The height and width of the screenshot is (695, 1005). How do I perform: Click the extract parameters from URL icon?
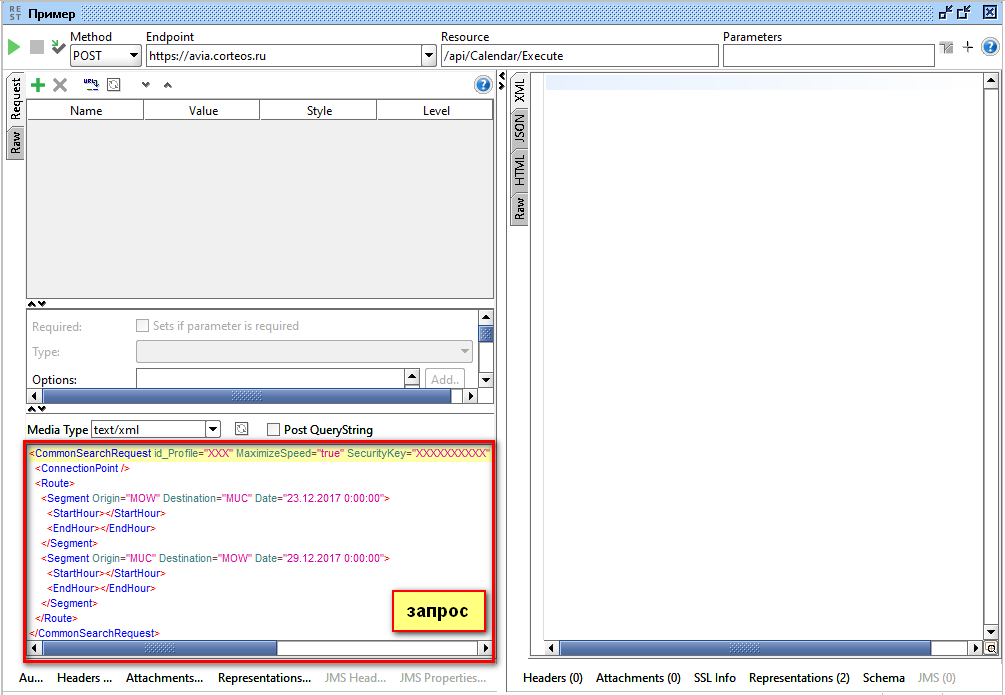coord(91,85)
